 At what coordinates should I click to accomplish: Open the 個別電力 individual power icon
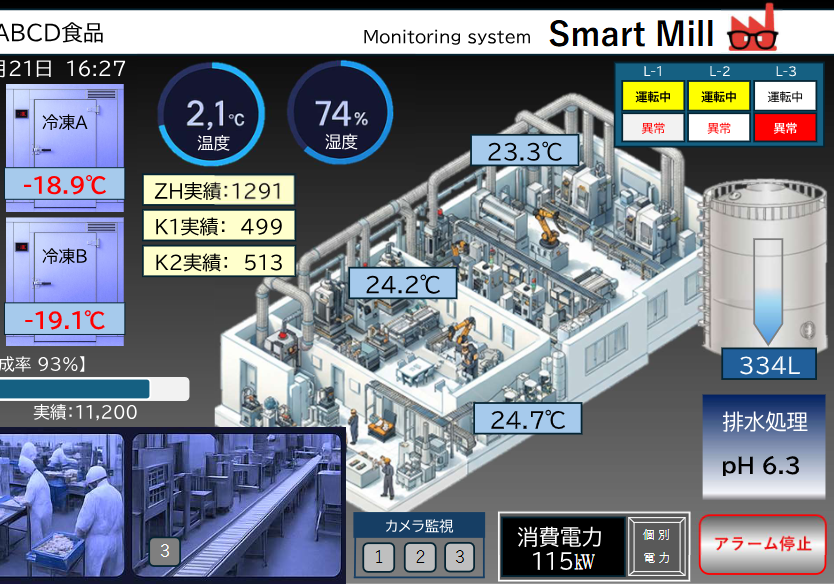[657, 546]
